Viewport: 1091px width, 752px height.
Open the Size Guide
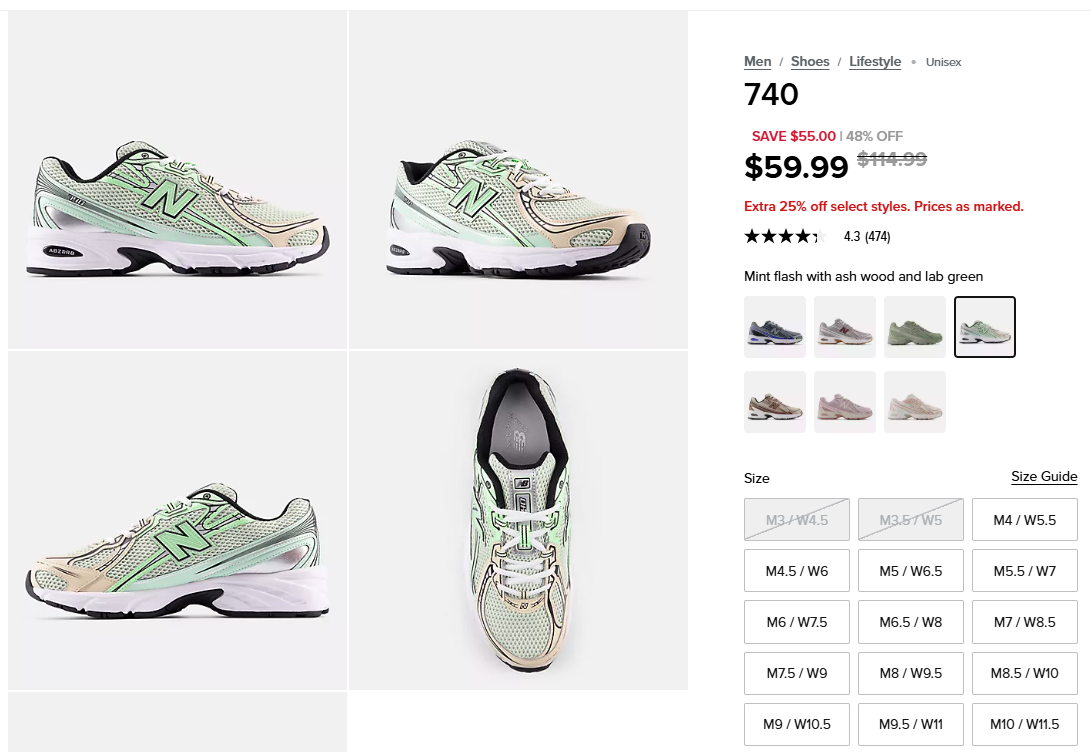[1044, 477]
